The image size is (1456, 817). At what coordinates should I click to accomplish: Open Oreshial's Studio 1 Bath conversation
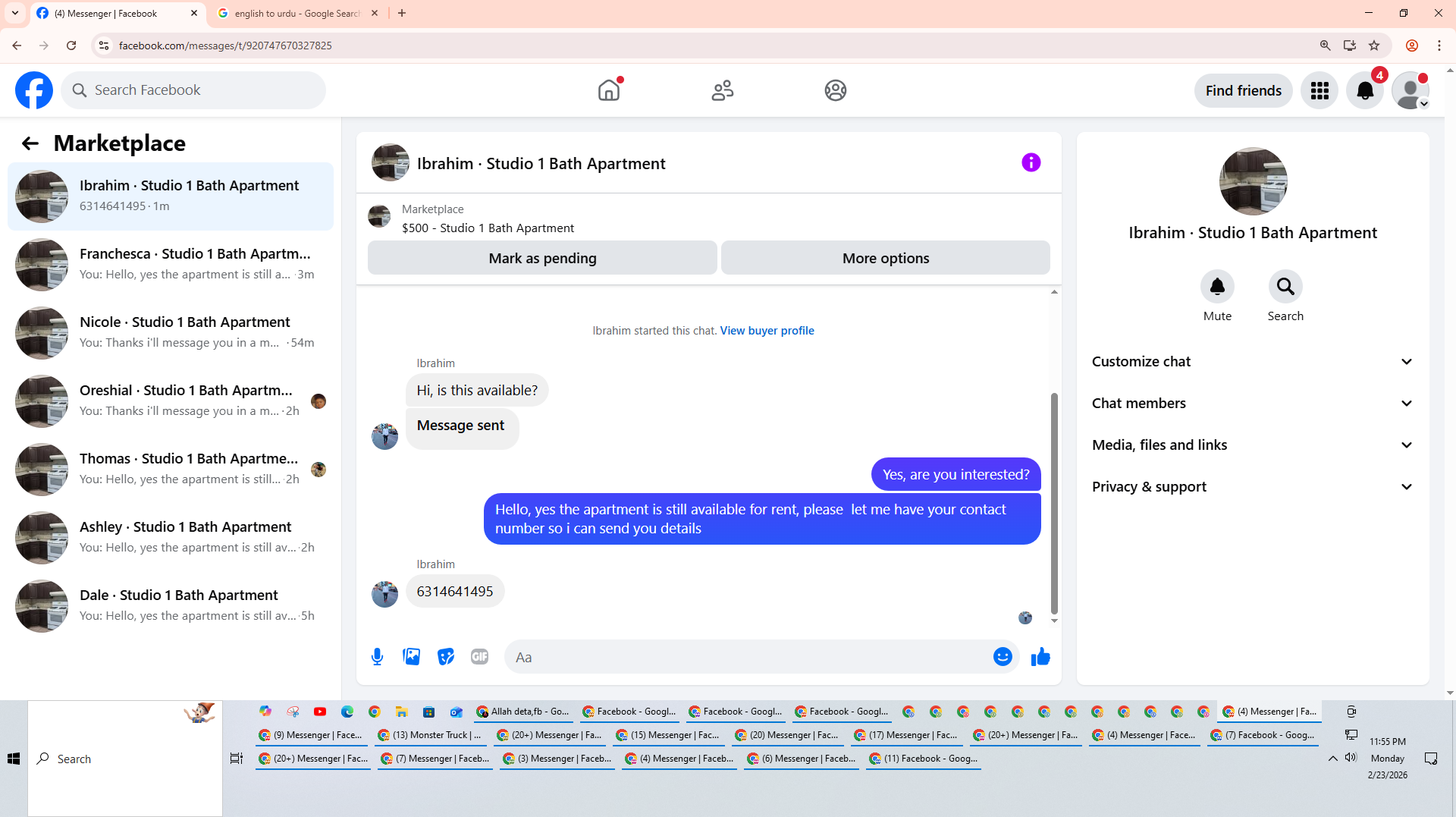coord(171,401)
